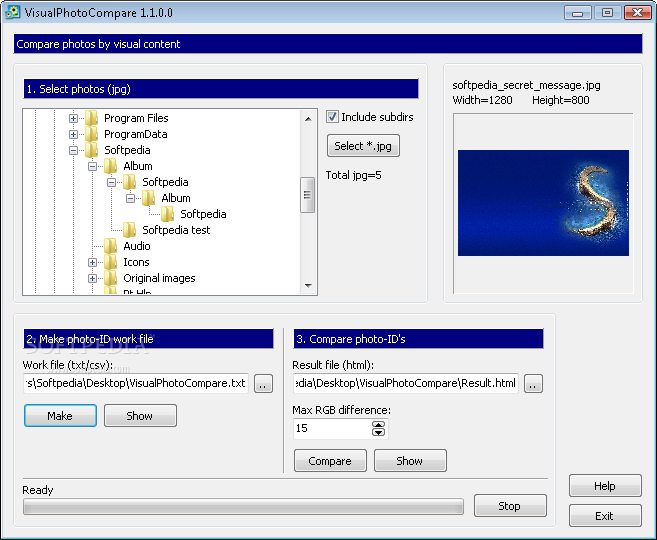Select the Program Files label in tree
The width and height of the screenshot is (657, 540).
click(x=136, y=118)
